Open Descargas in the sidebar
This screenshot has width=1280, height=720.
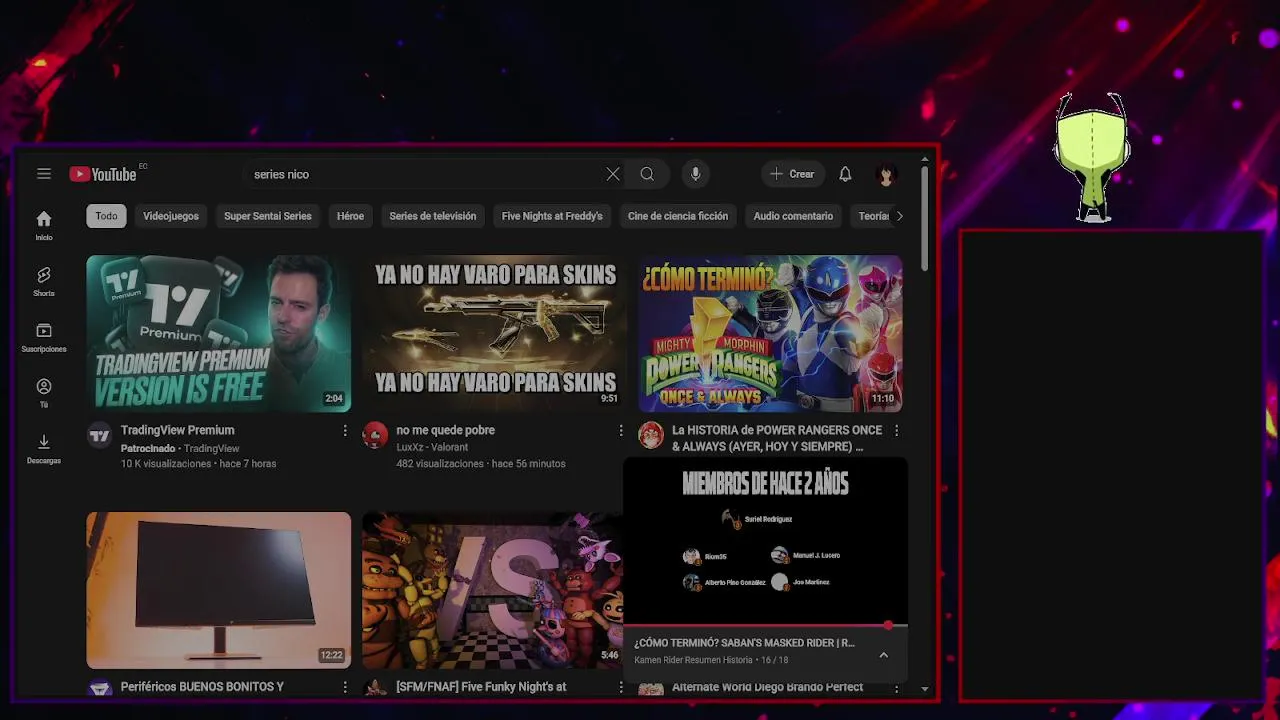44,450
